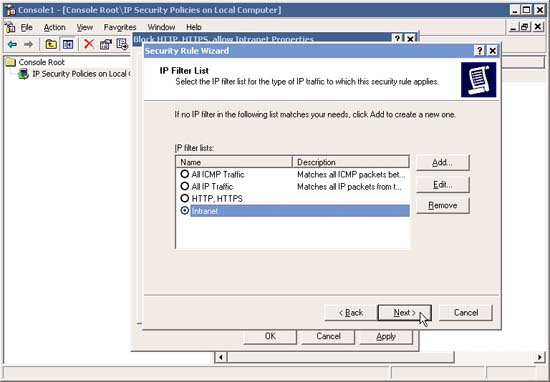Click the 'All ICMP Traffic' row name
550x382 pixels.
[x=218, y=174]
